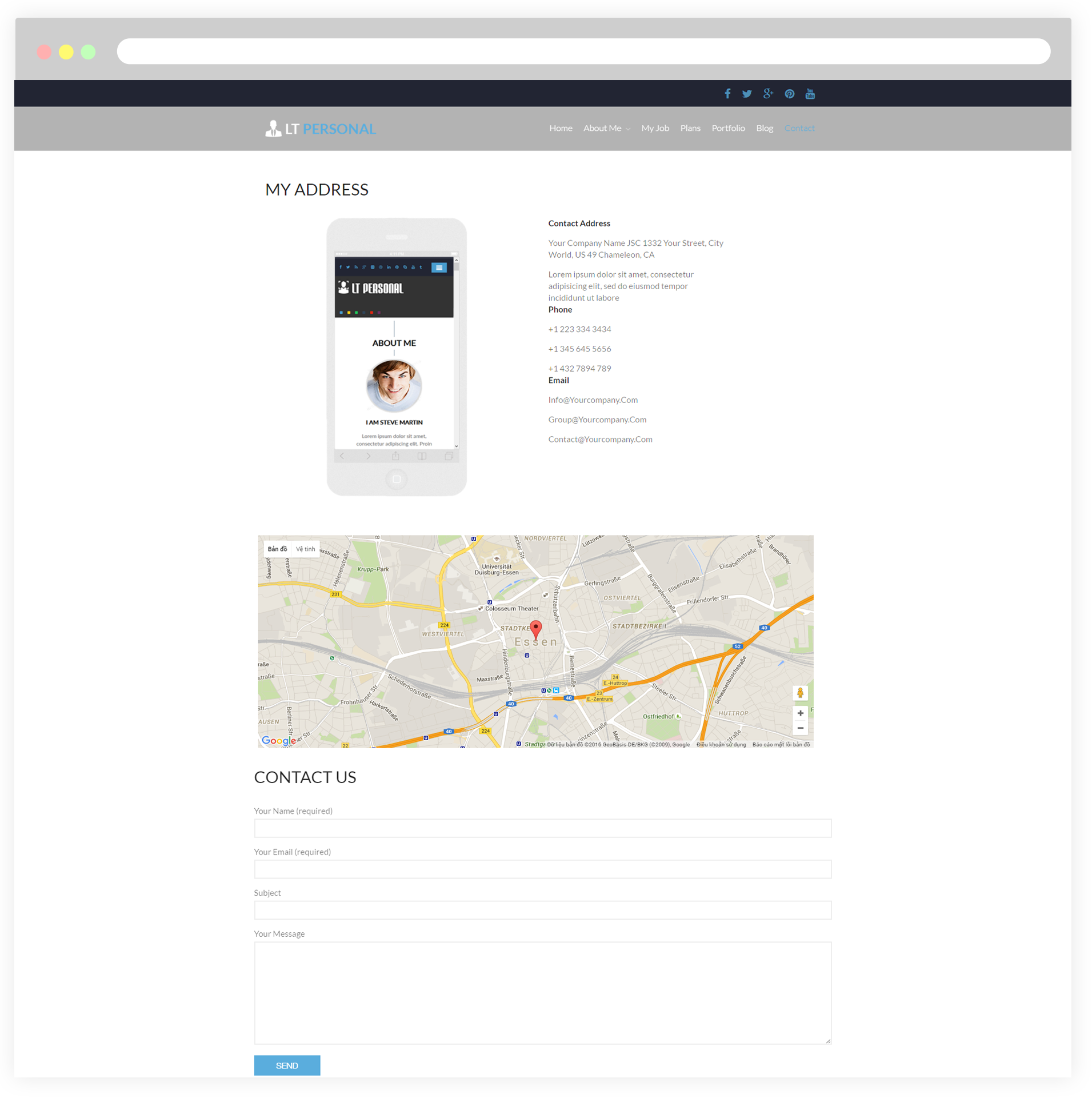Click the MY ADDRESS heading
Screen dimensions: 1092x1098
(317, 190)
